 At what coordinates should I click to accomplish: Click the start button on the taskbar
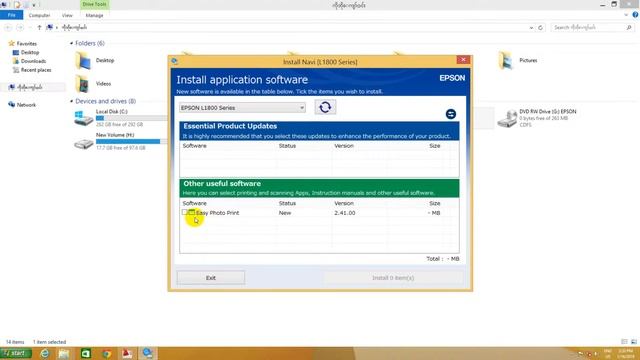pos(16,353)
